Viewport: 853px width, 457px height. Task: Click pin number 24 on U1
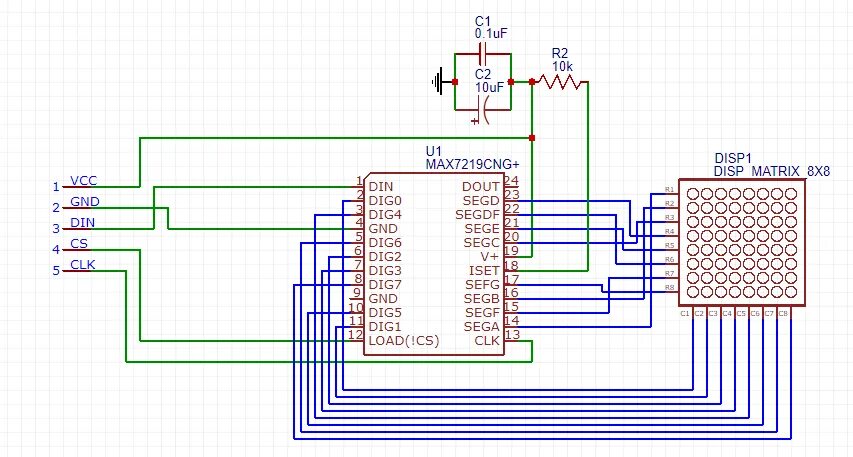pyautogui.click(x=511, y=181)
